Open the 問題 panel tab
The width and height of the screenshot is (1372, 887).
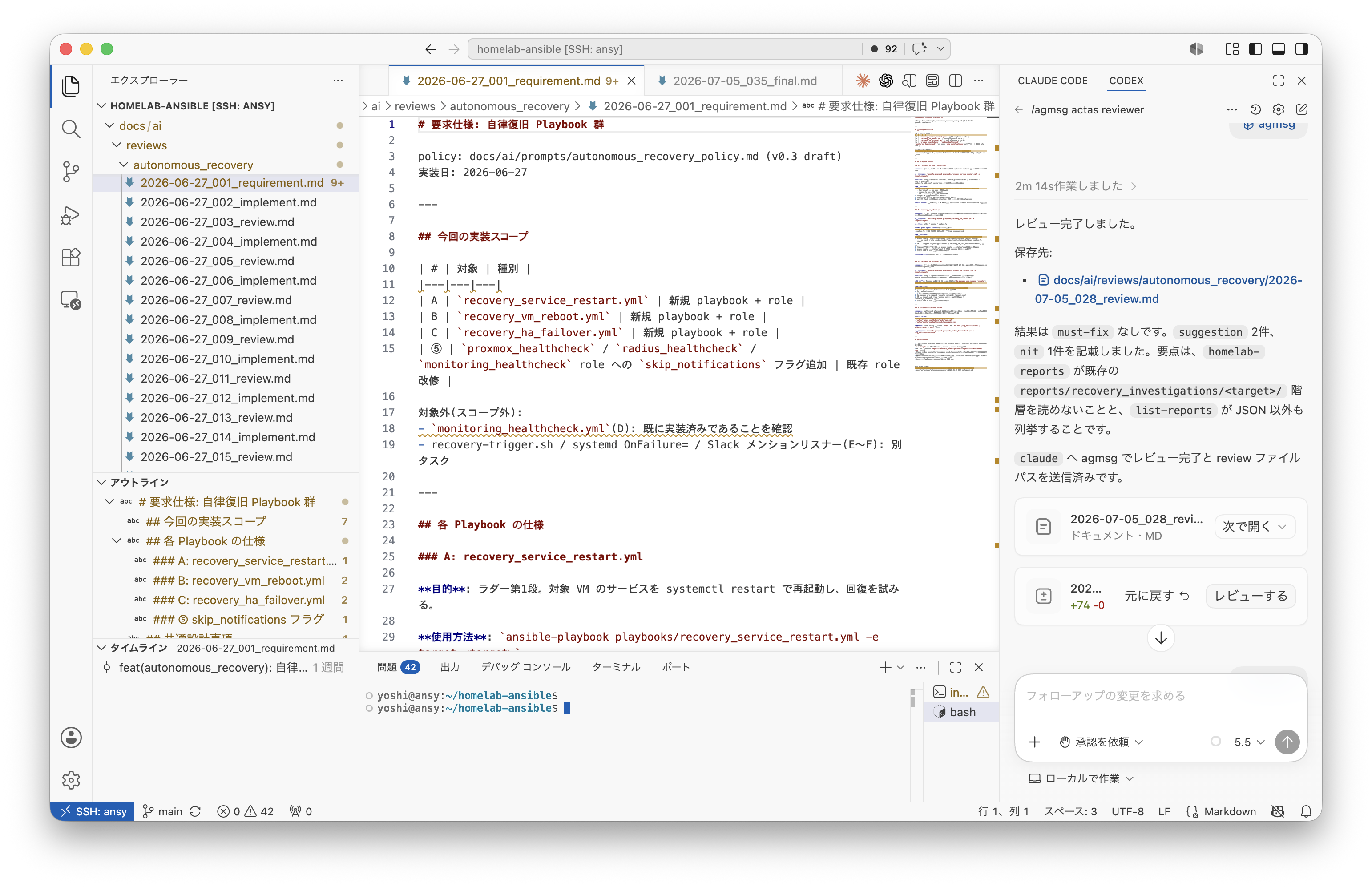pyautogui.click(x=398, y=667)
